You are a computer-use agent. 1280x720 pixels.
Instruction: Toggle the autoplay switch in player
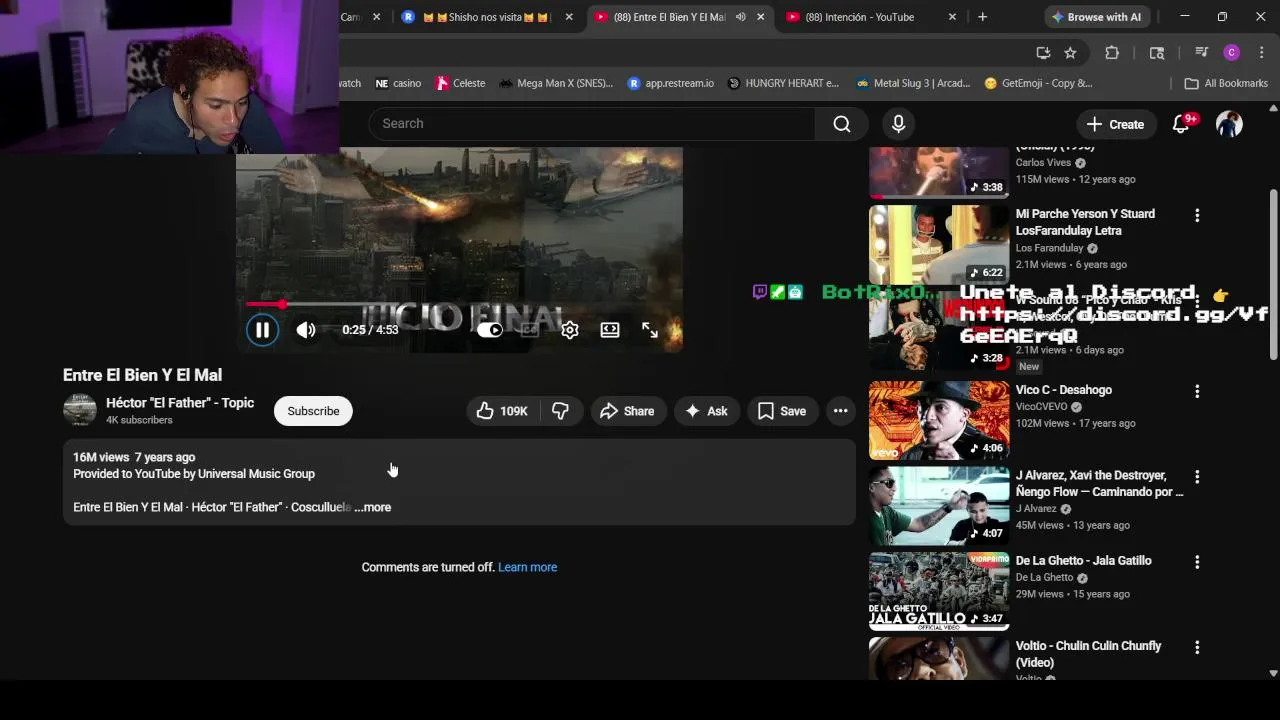[489, 330]
